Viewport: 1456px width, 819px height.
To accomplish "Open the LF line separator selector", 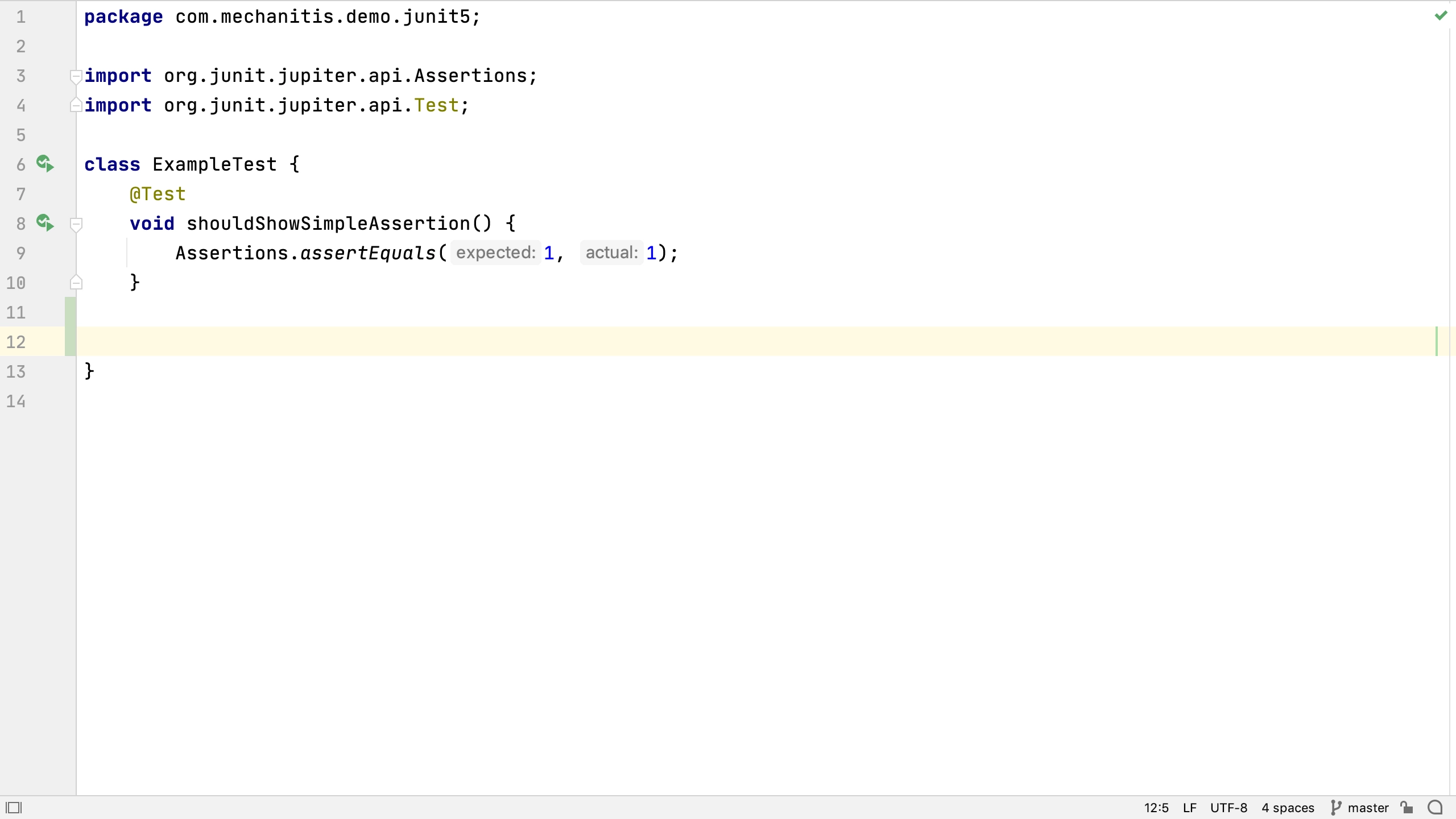I will 1190,808.
